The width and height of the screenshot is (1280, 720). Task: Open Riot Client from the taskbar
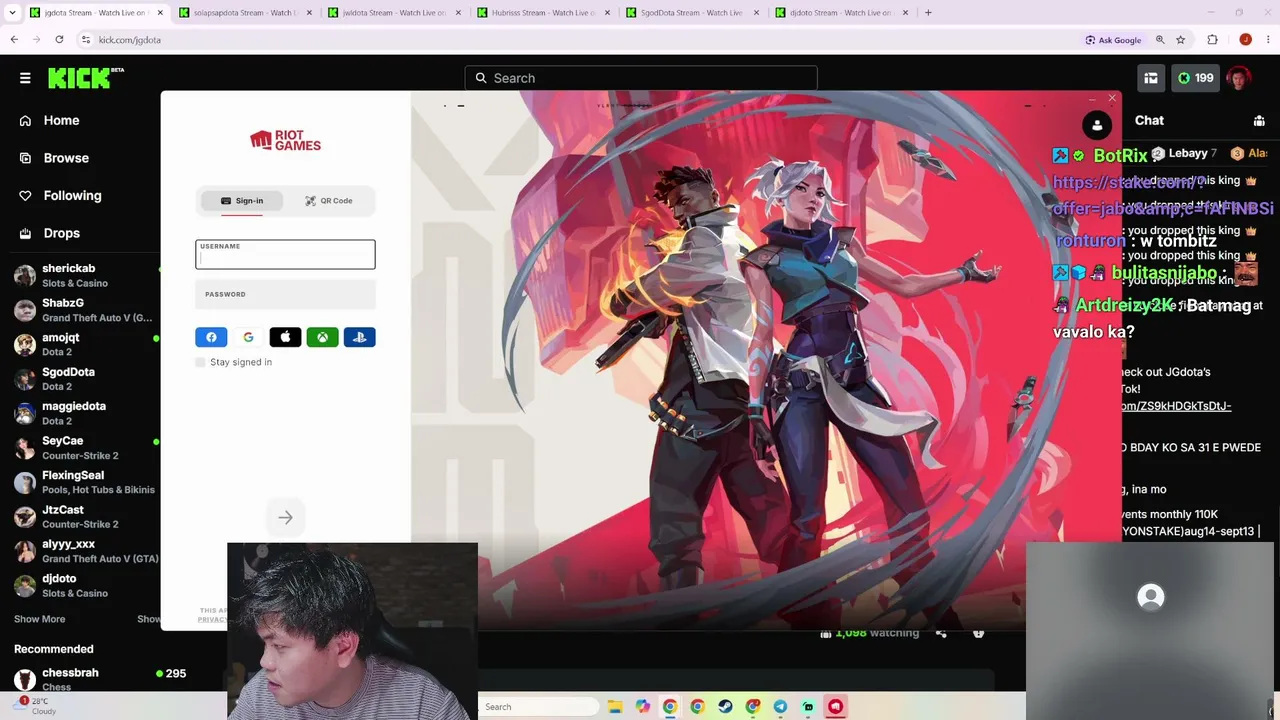(835, 707)
